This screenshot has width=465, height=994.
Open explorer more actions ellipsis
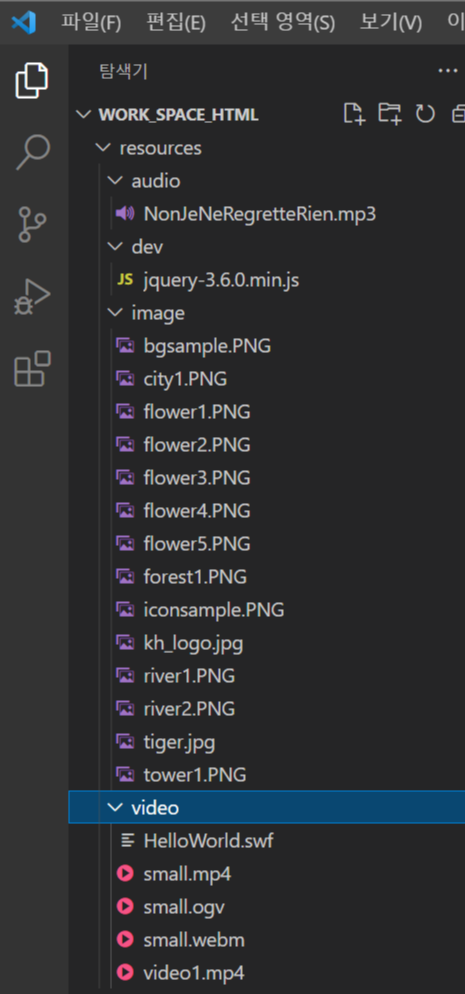pos(447,71)
